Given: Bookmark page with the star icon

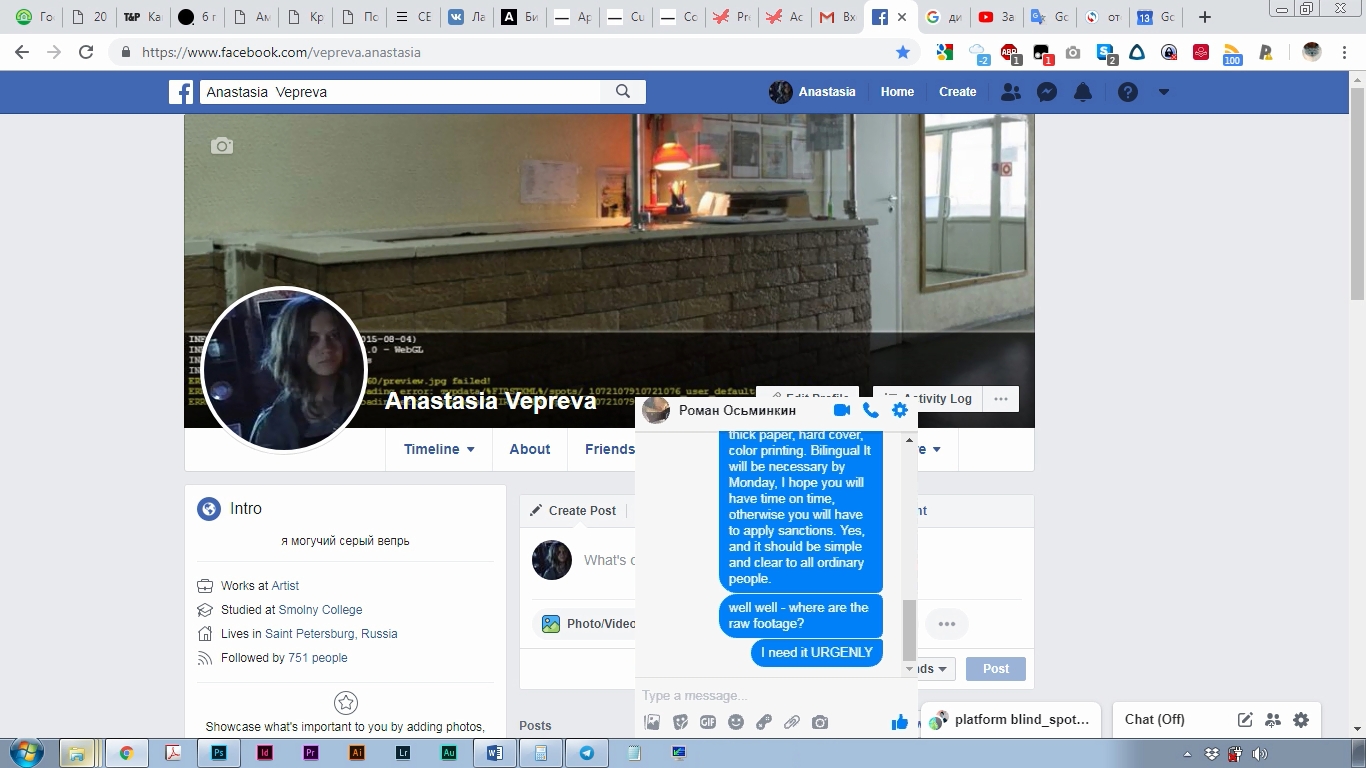Looking at the screenshot, I should click(x=903, y=52).
